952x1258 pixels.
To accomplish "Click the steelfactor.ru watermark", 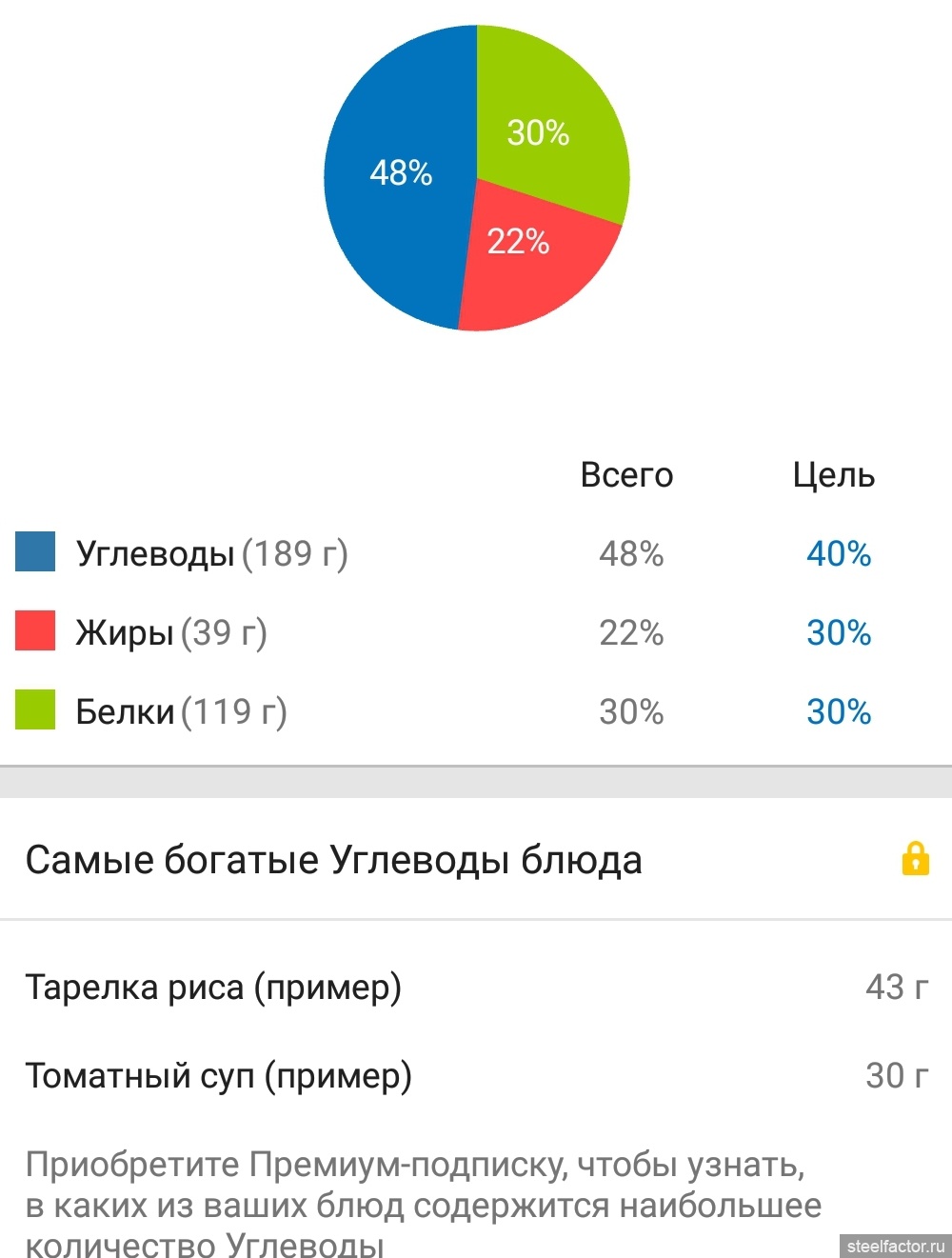I will click(896, 1246).
